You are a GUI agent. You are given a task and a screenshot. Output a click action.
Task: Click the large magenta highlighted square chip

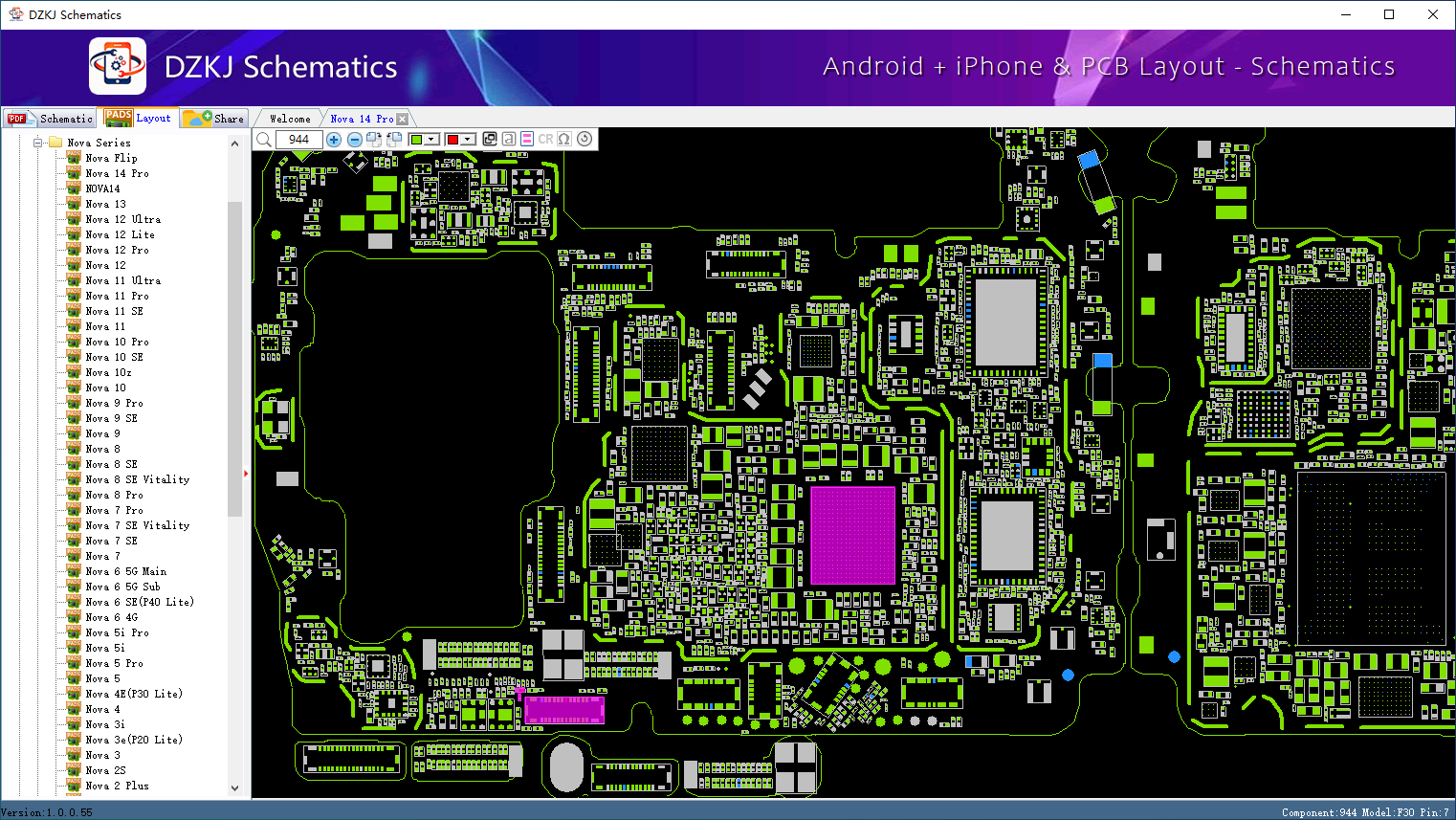[852, 535]
